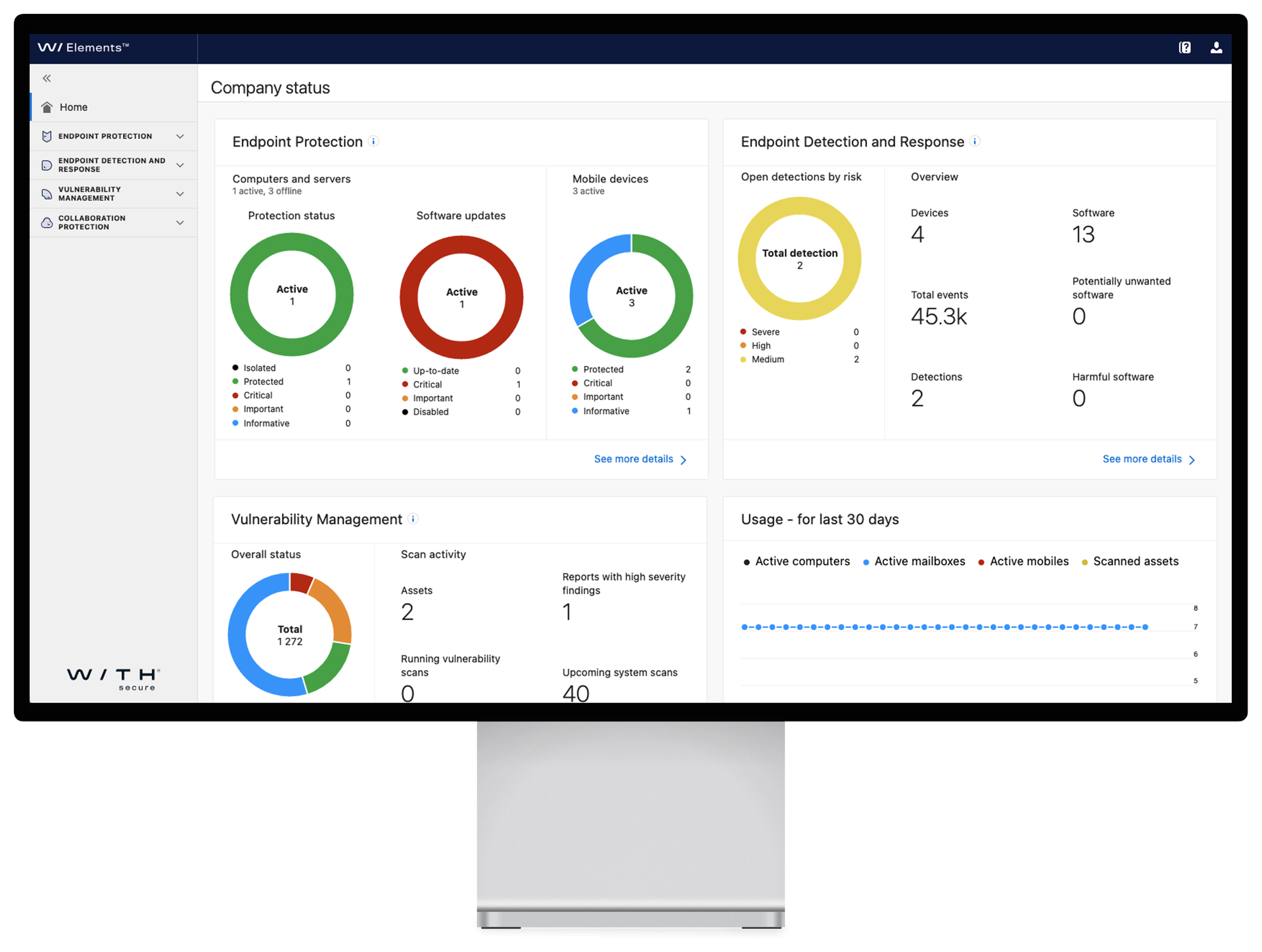Click the help icon in the top bar
Viewport: 1262px width, 952px height.
[x=1184, y=47]
